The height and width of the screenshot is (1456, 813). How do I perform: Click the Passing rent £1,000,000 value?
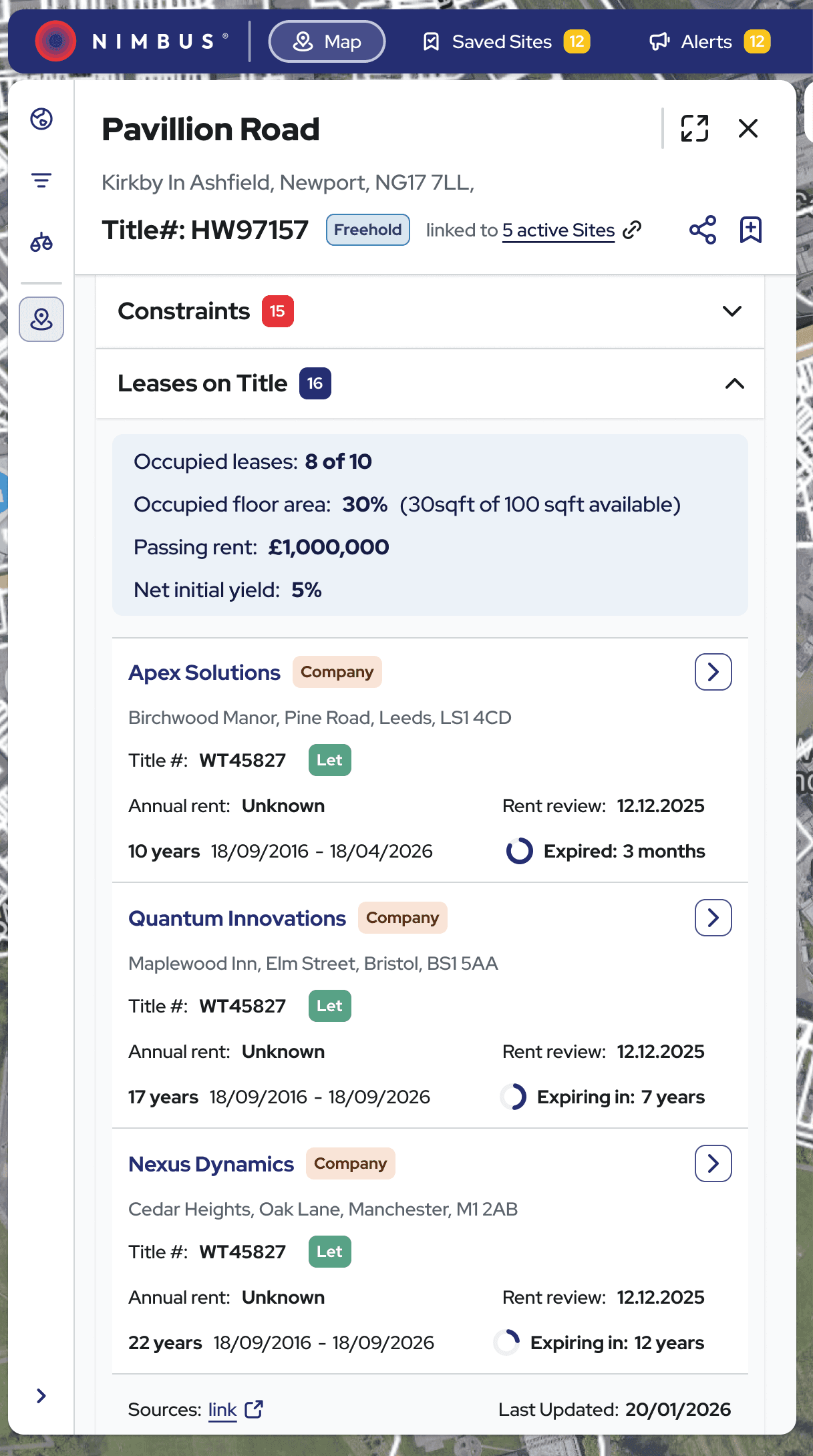pyautogui.click(x=329, y=547)
